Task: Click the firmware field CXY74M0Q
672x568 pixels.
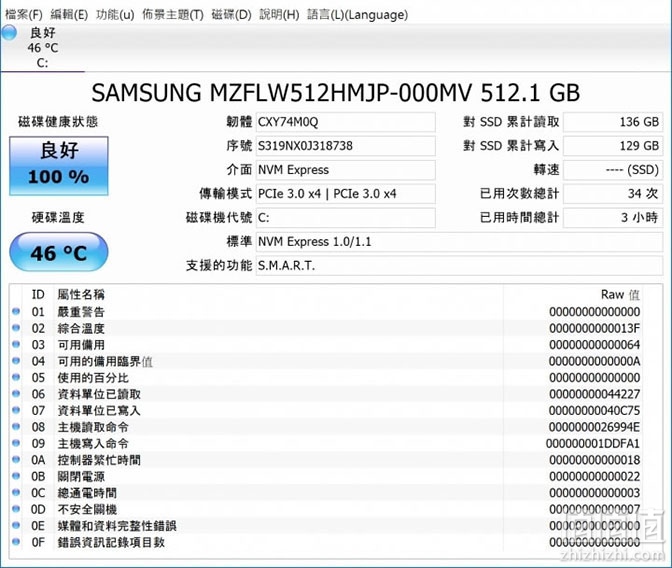Action: click(x=345, y=122)
